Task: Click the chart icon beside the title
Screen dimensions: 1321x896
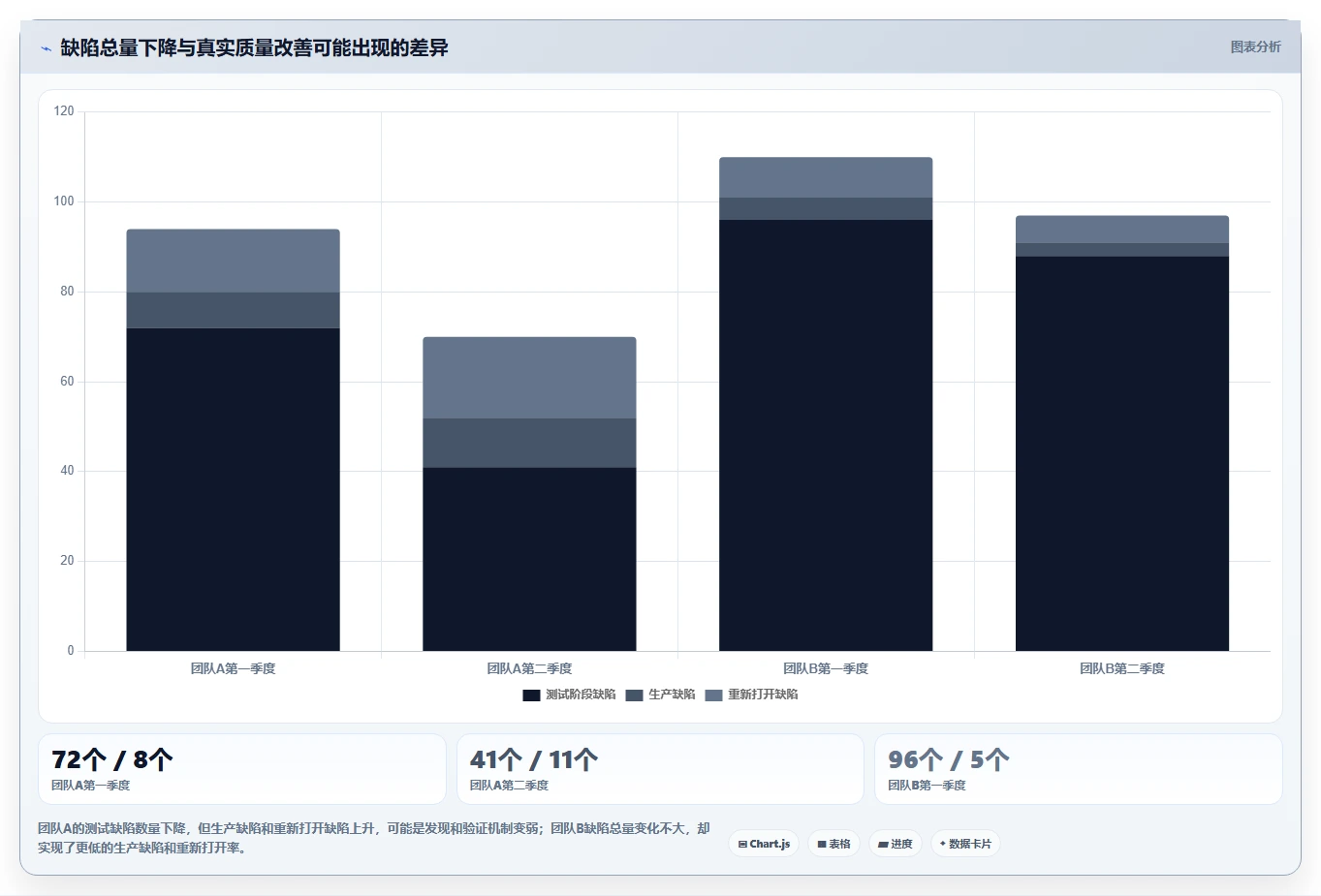Action: [46, 48]
